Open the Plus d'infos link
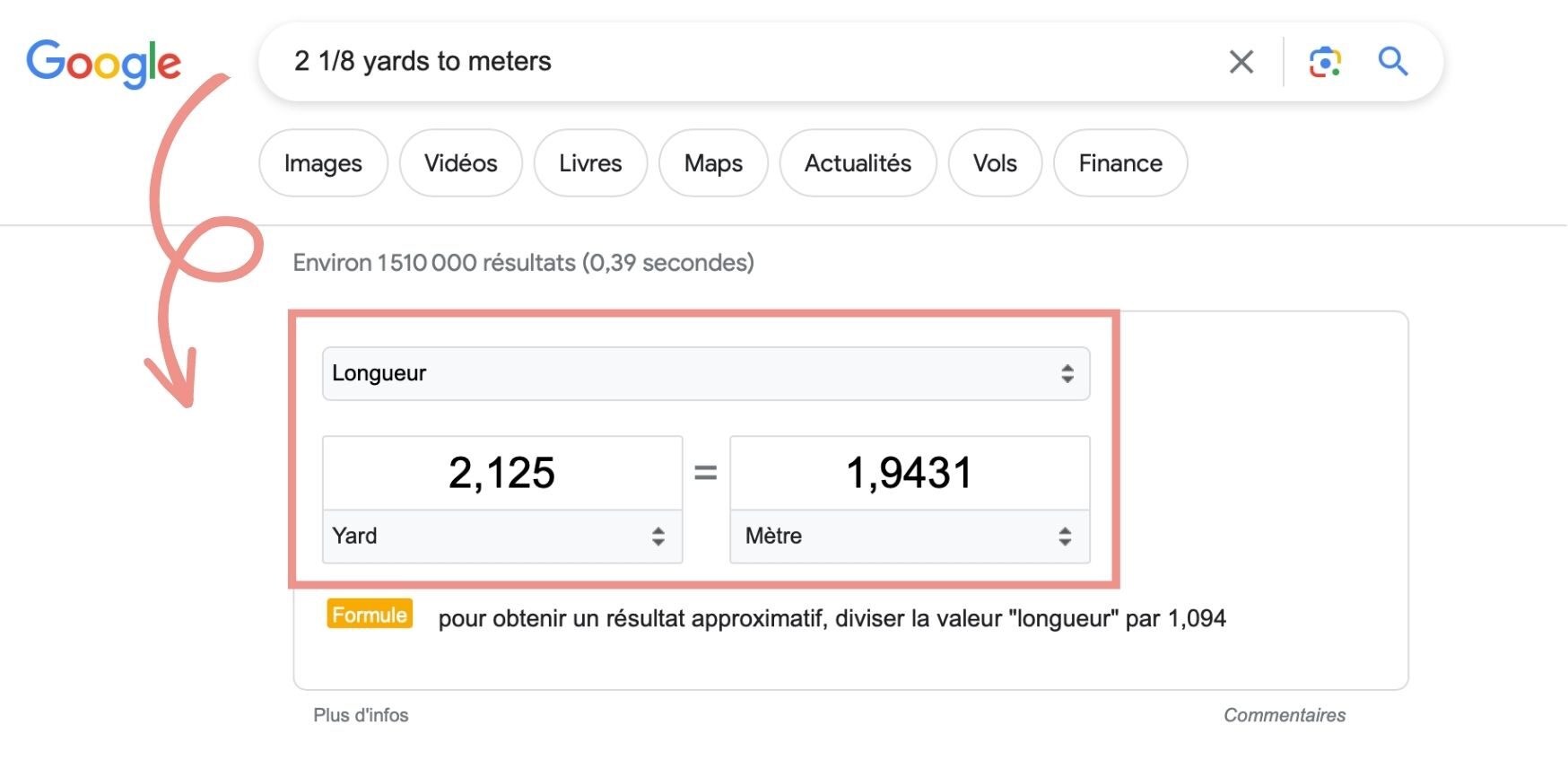This screenshot has height=768, width=1568. (361, 715)
